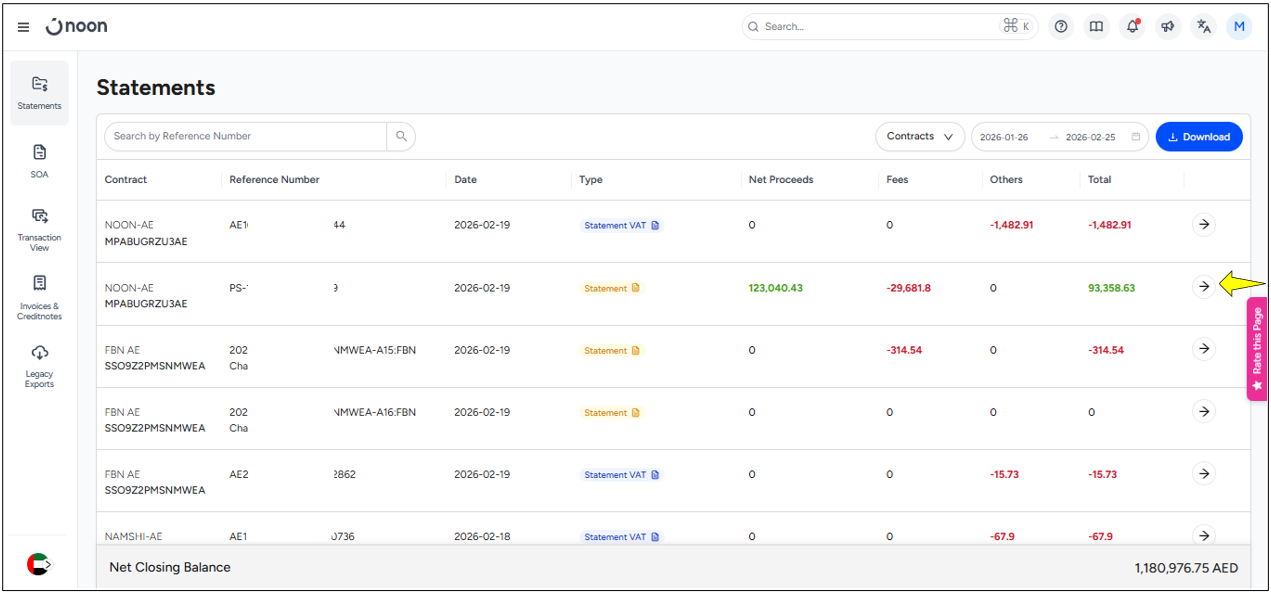Open Legacy Exports in sidebar
This screenshot has width=1271, height=594.
pyautogui.click(x=39, y=365)
